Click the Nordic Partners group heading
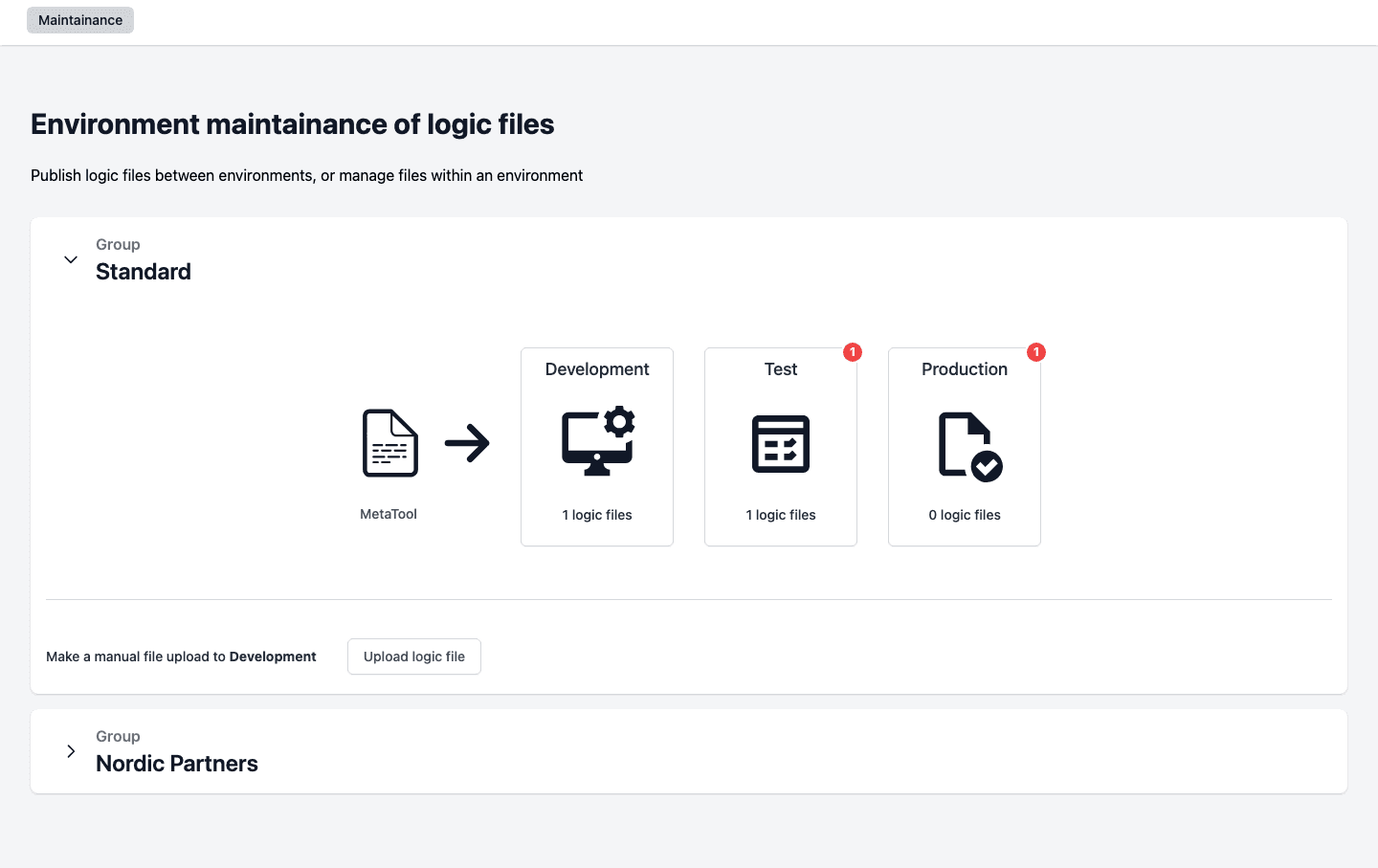1378x868 pixels. click(177, 764)
